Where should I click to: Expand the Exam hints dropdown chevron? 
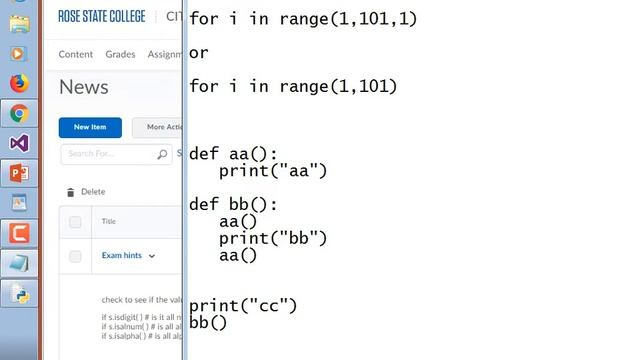[152, 256]
